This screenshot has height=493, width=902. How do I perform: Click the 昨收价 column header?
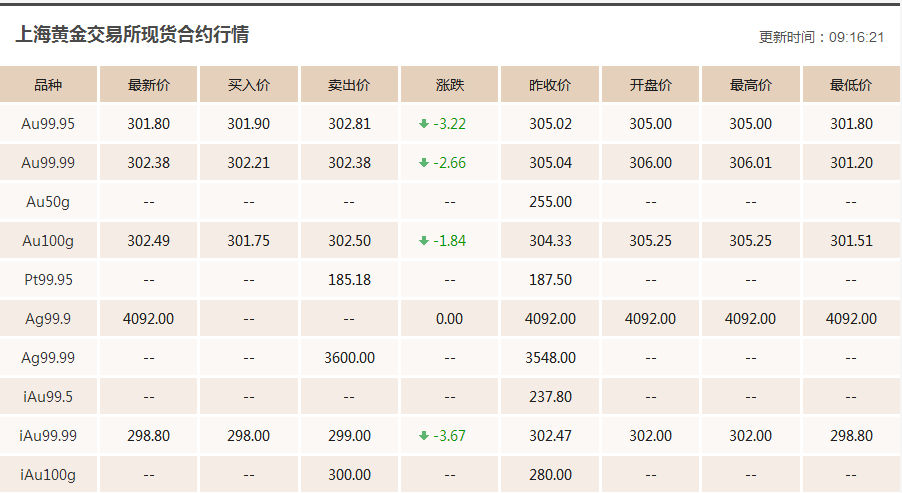(550, 85)
